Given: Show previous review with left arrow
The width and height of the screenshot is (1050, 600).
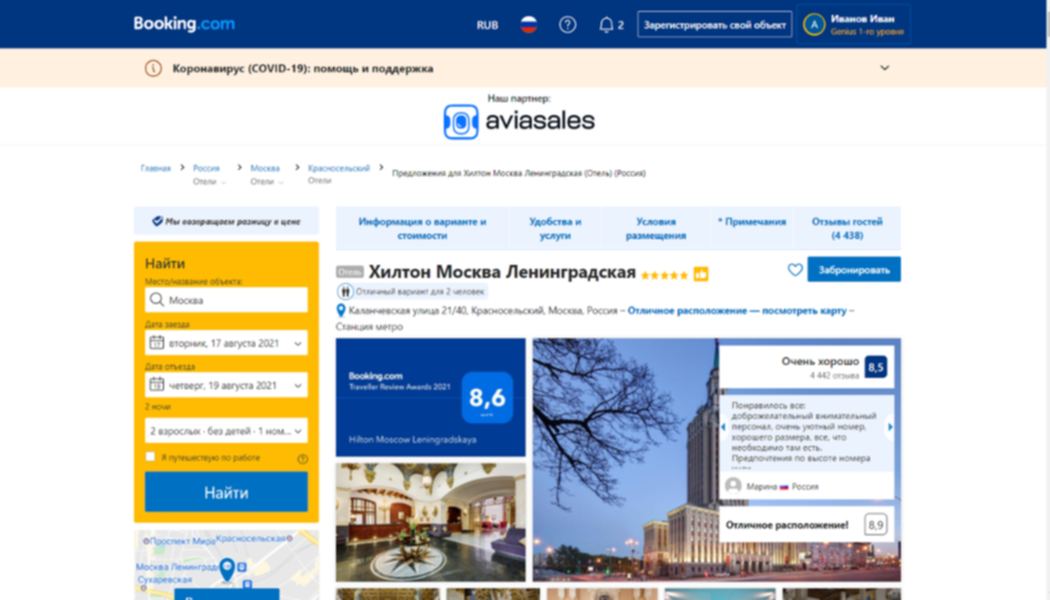Looking at the screenshot, I should click(723, 427).
